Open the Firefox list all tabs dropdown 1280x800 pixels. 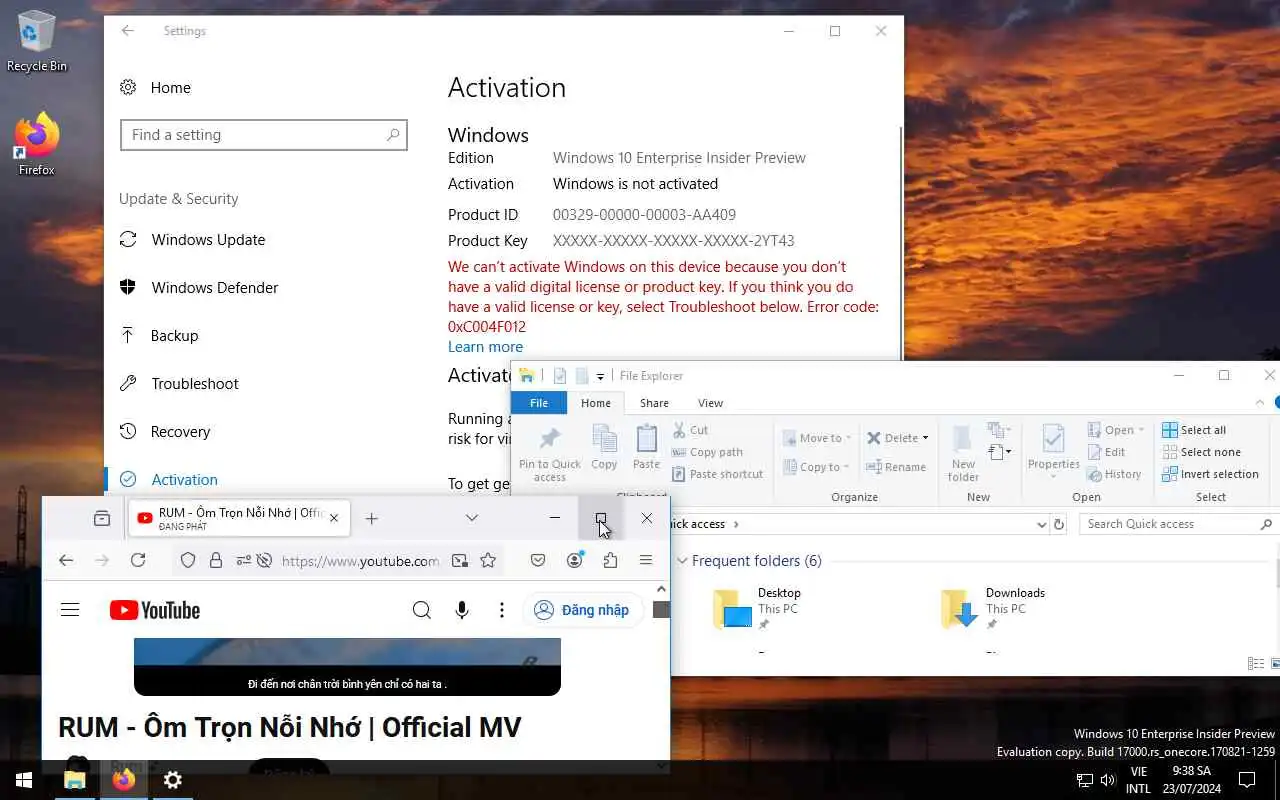[x=472, y=518]
